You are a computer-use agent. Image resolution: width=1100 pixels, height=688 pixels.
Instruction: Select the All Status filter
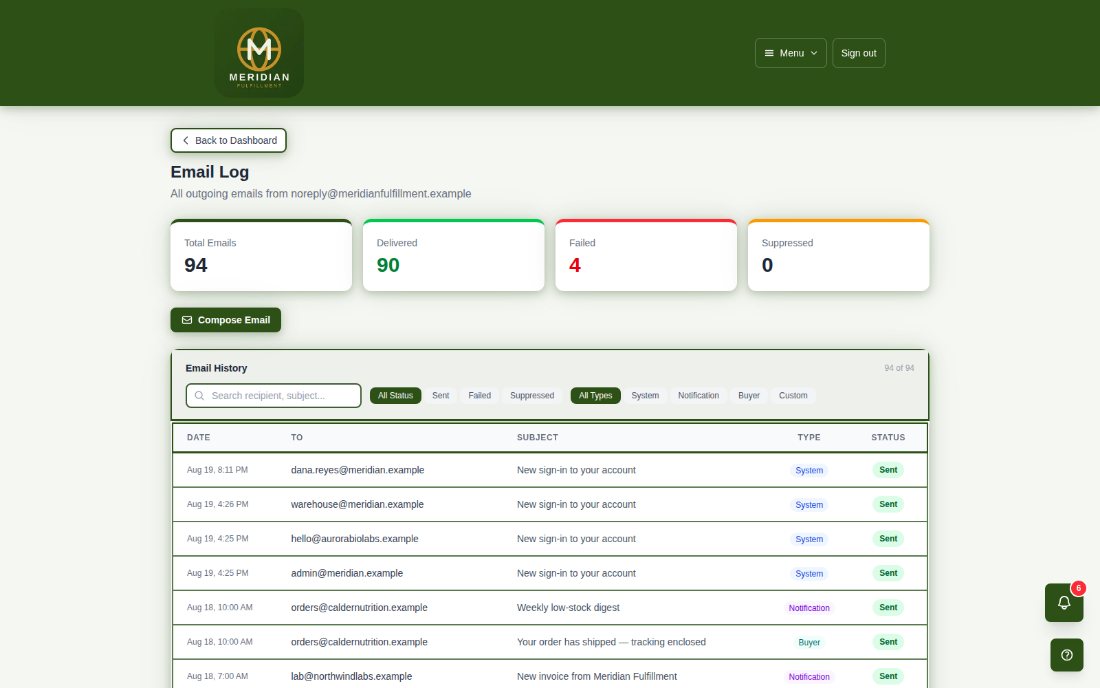[396, 396]
